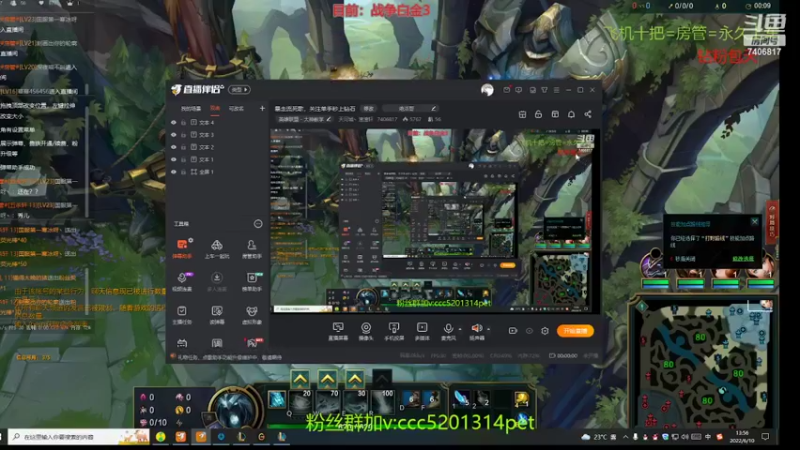Hide the 文本 2 layer
Screen dimensions: 800x450
point(173,147)
